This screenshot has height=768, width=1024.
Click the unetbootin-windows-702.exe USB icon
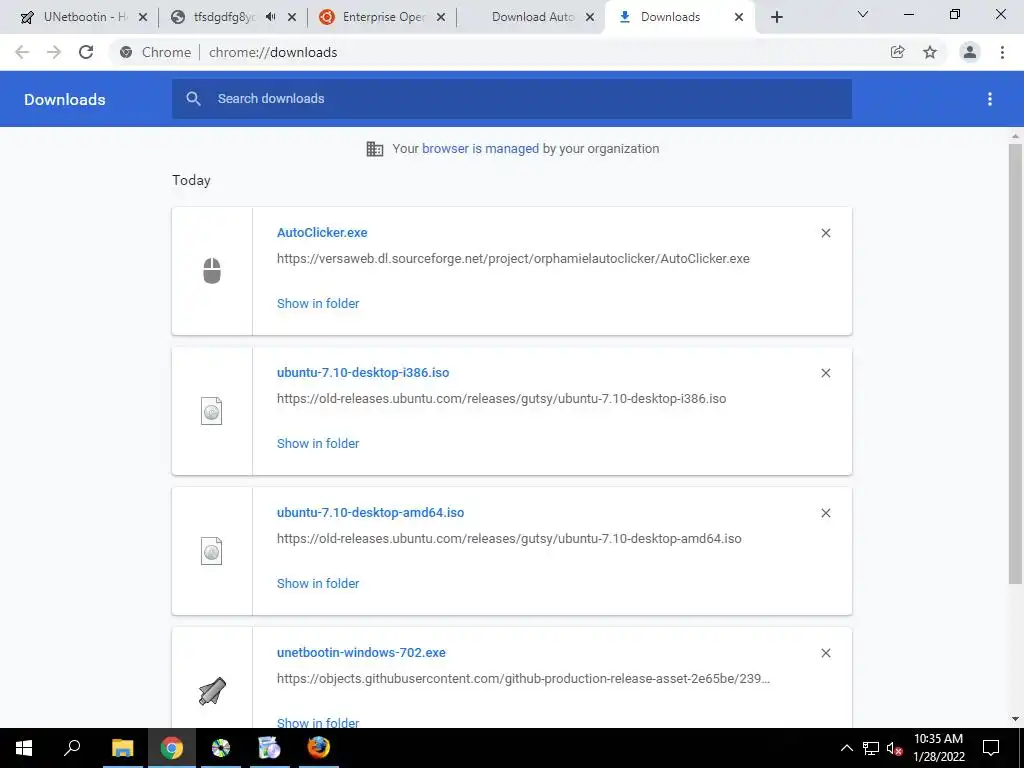point(212,691)
